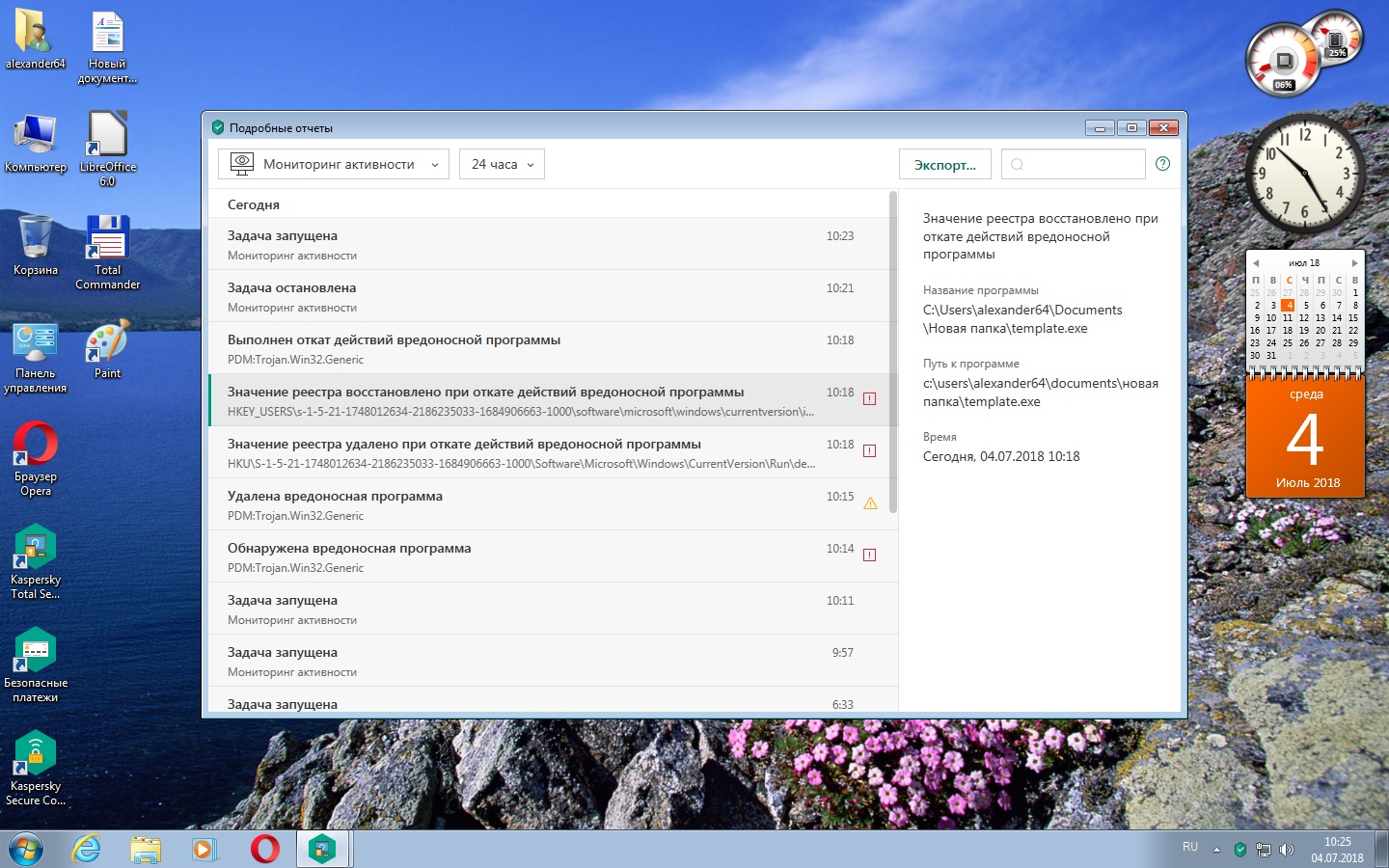
Task: Click Kaspersky icon in the taskbar
Action: pos(322,849)
